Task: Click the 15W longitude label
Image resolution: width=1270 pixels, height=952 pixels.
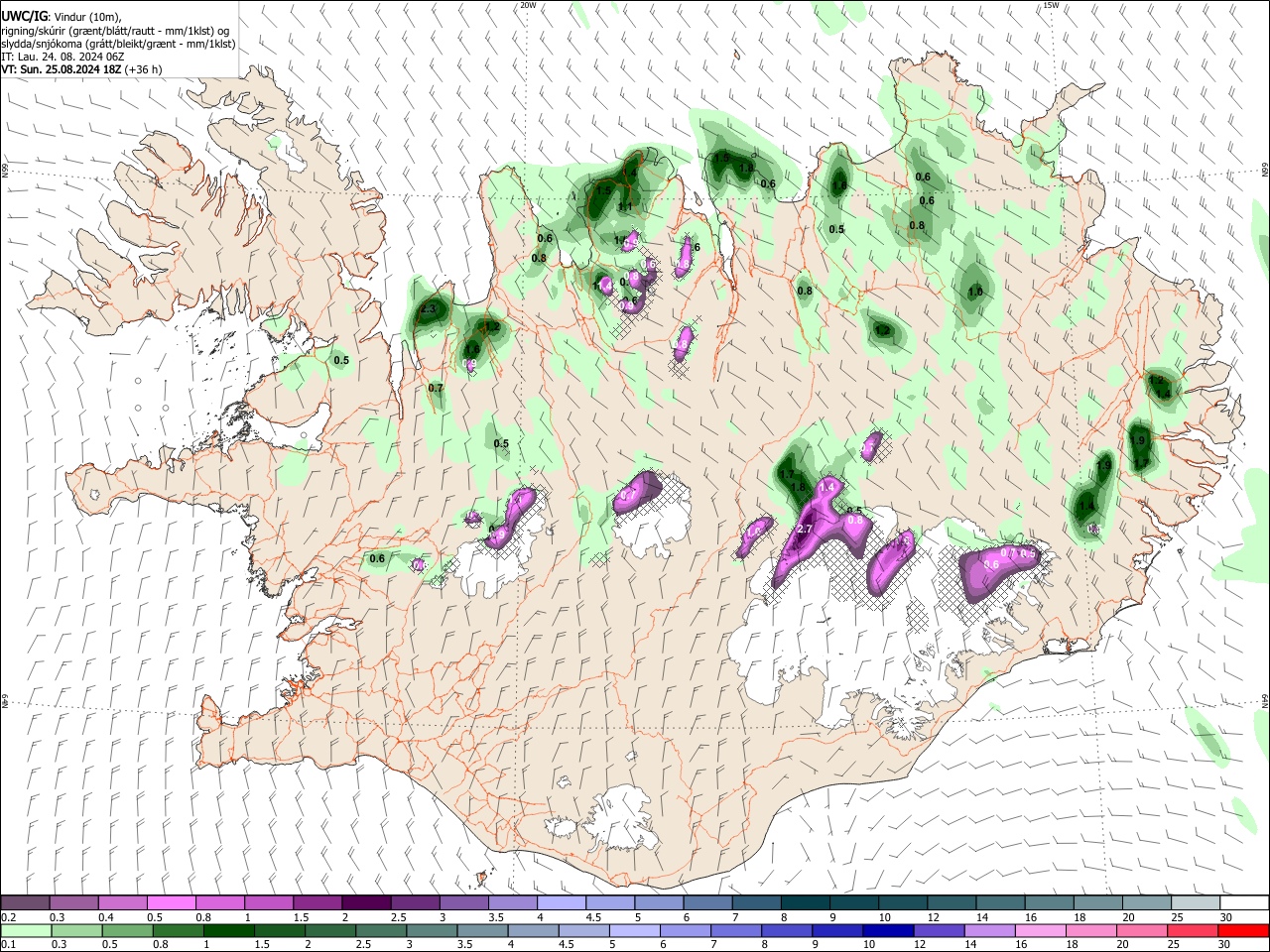Action: (x=1051, y=5)
